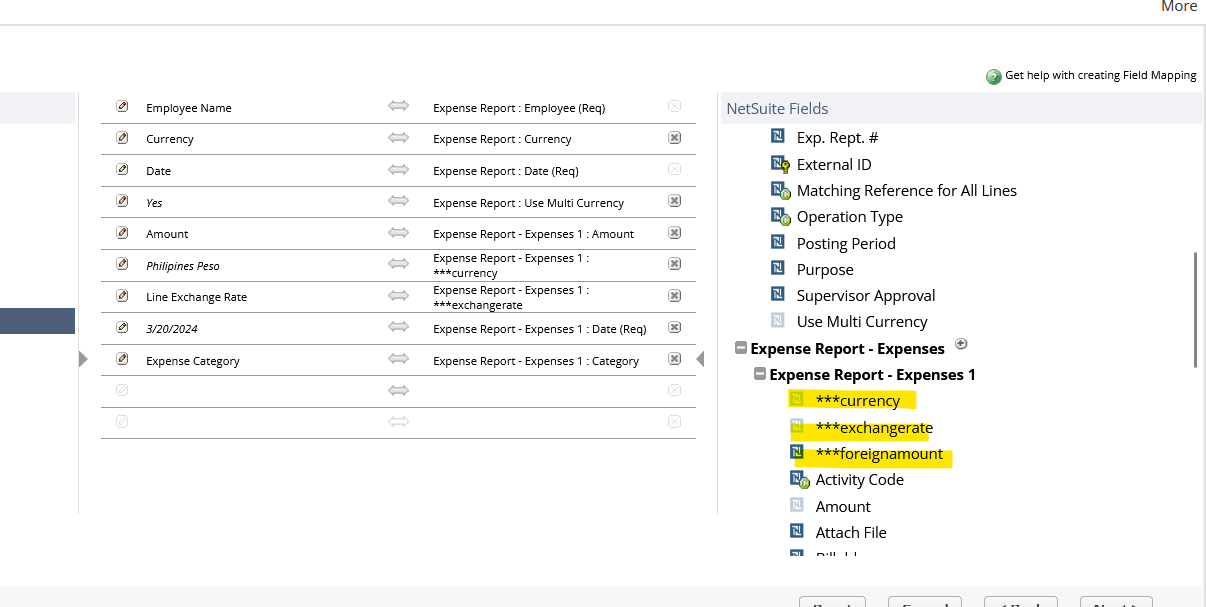Image resolution: width=1206 pixels, height=607 pixels.
Task: Delete the Use Multi Currency mapping row
Action: click(674, 201)
